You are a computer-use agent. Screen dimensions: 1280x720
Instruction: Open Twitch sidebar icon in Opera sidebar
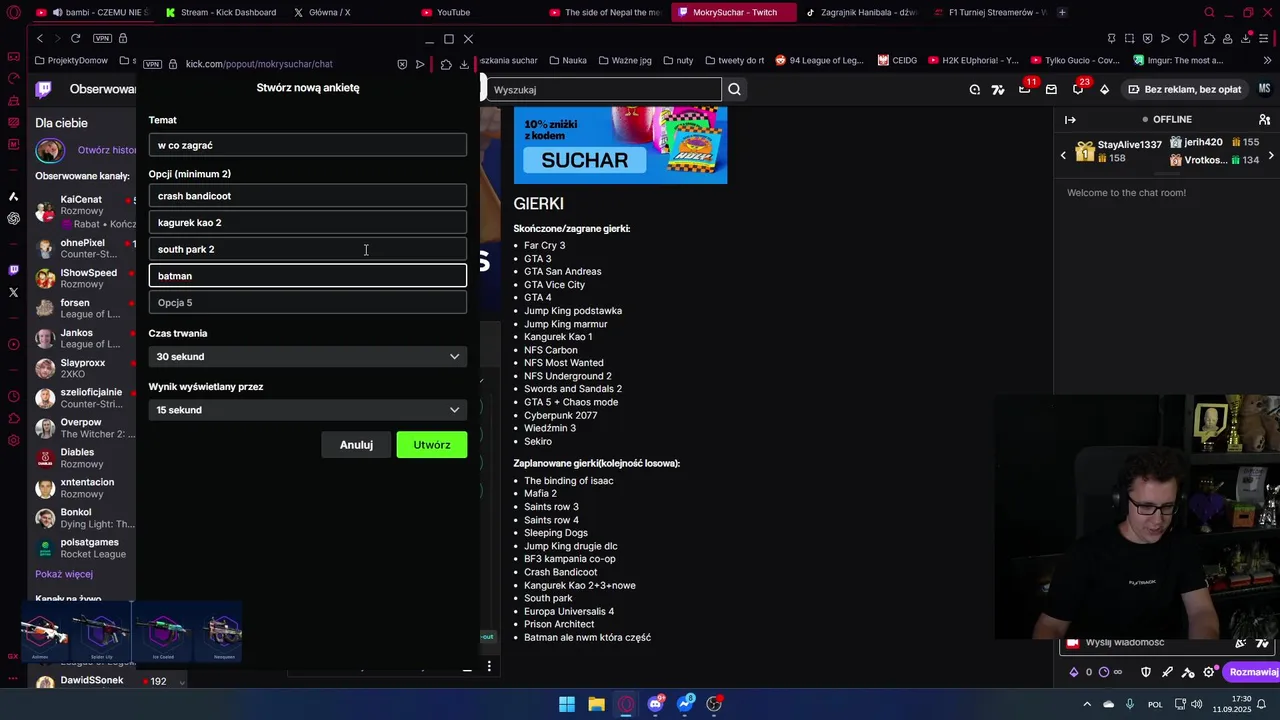pos(13,270)
